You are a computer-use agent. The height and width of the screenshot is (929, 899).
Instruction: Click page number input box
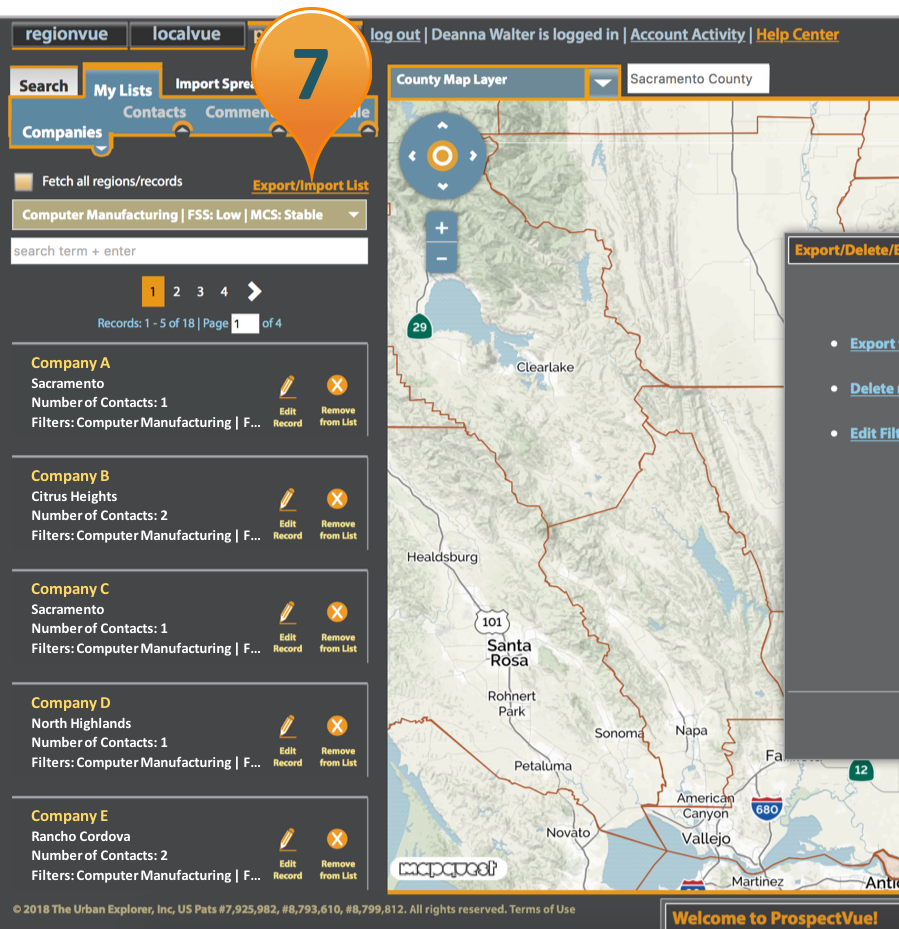click(x=245, y=323)
